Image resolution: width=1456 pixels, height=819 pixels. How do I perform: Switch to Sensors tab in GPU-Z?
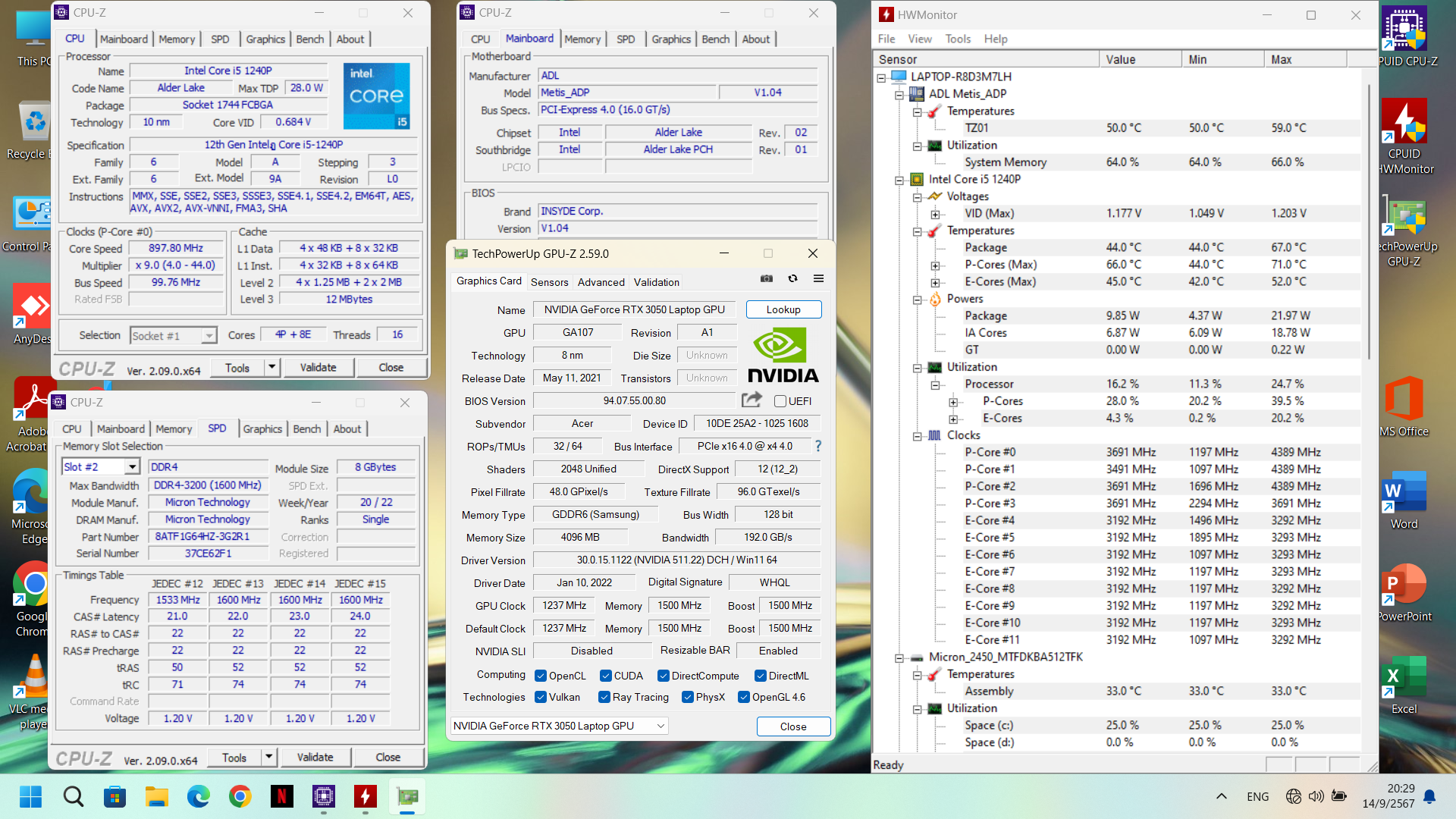click(549, 282)
